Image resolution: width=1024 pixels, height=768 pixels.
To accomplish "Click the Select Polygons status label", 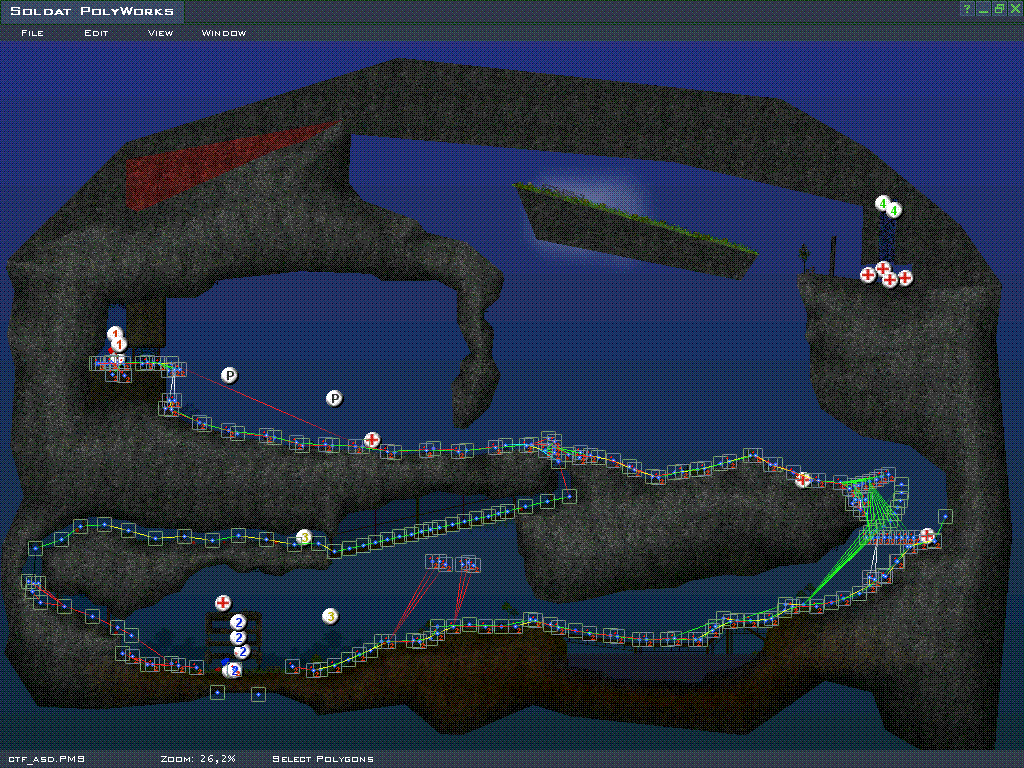I will point(323,759).
